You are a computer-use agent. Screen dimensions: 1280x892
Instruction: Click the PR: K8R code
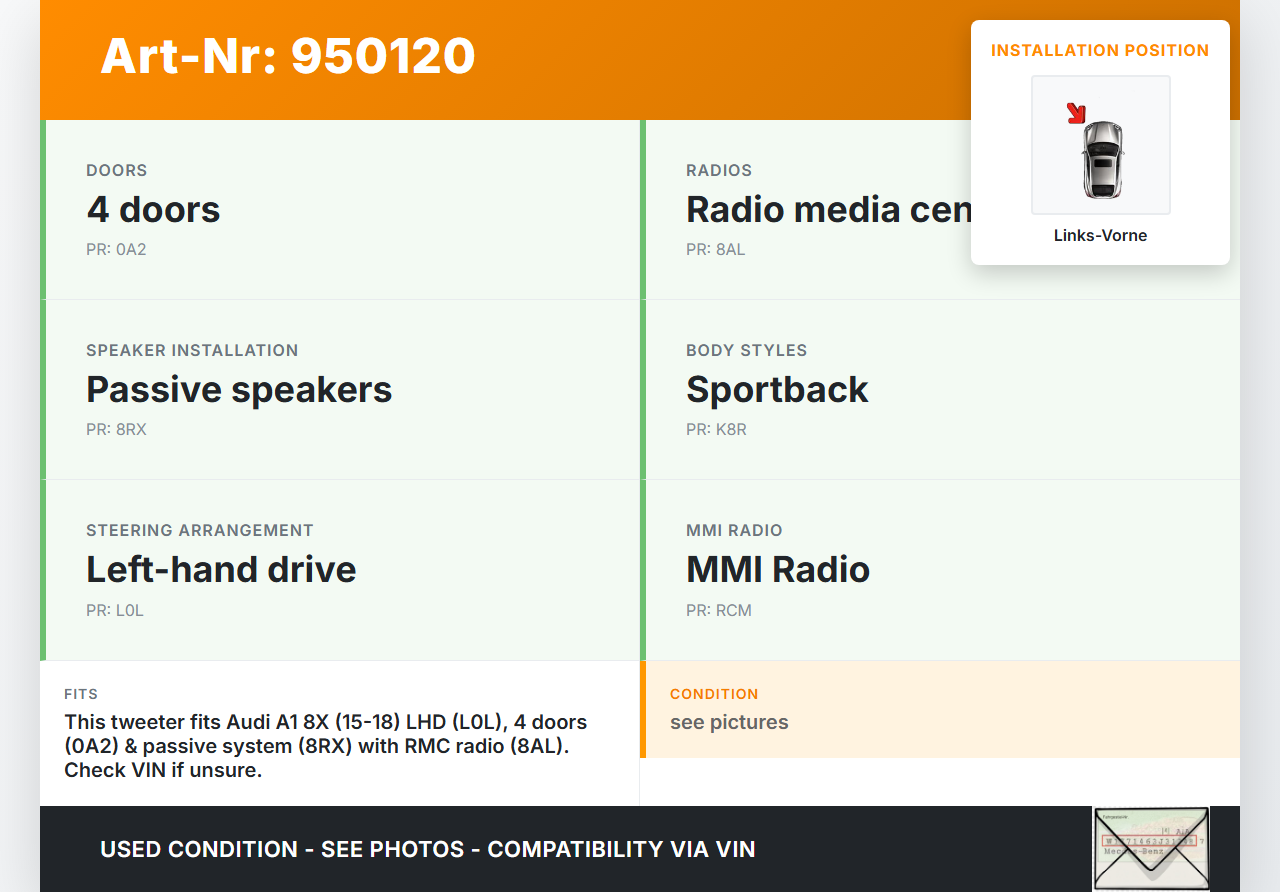[716, 430]
